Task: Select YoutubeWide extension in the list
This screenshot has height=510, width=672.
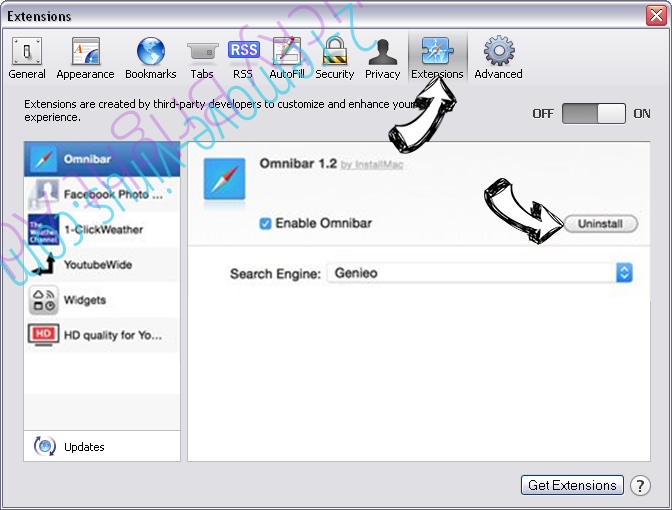Action: click(x=102, y=264)
